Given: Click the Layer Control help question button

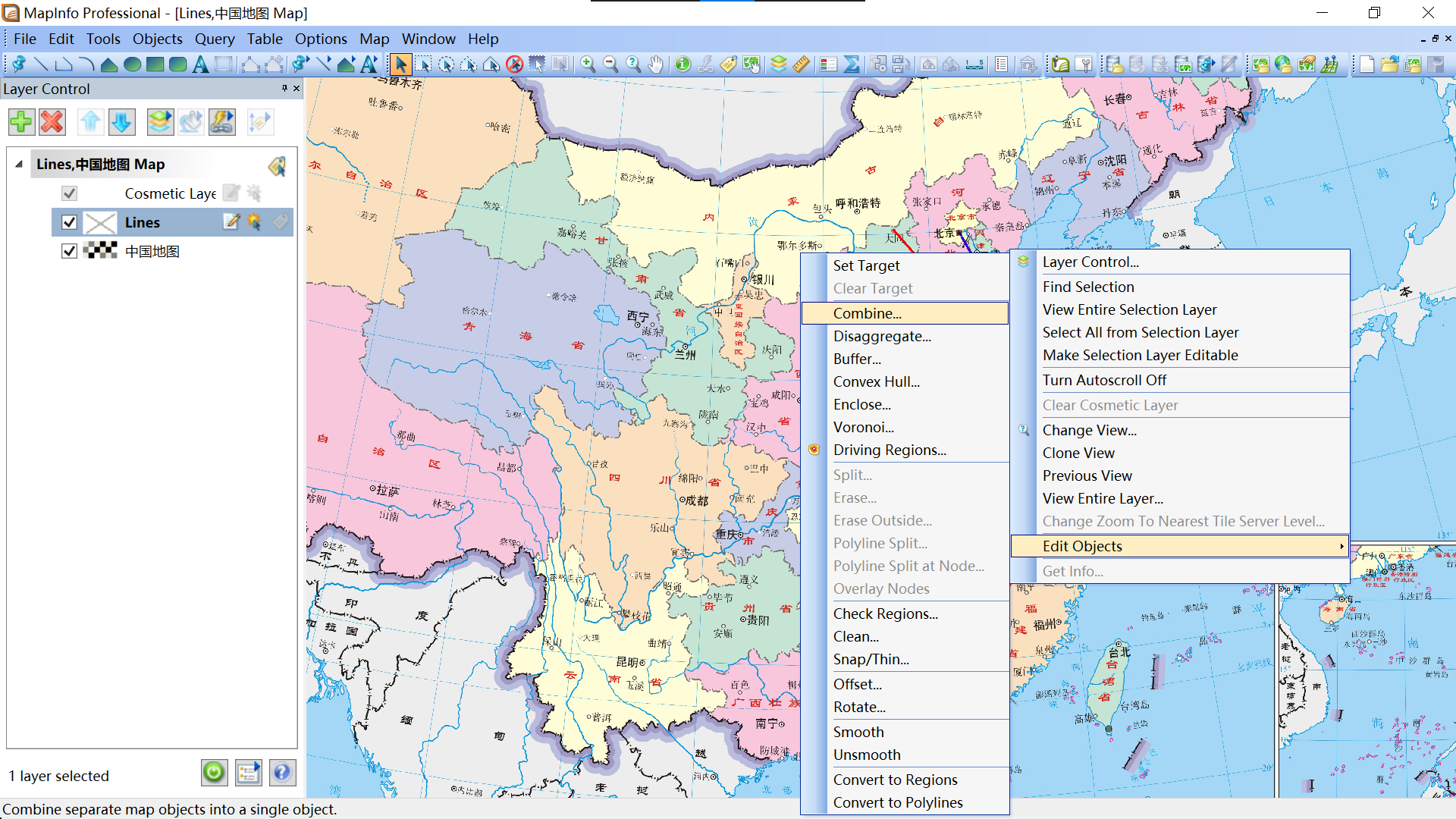Looking at the screenshot, I should [281, 773].
